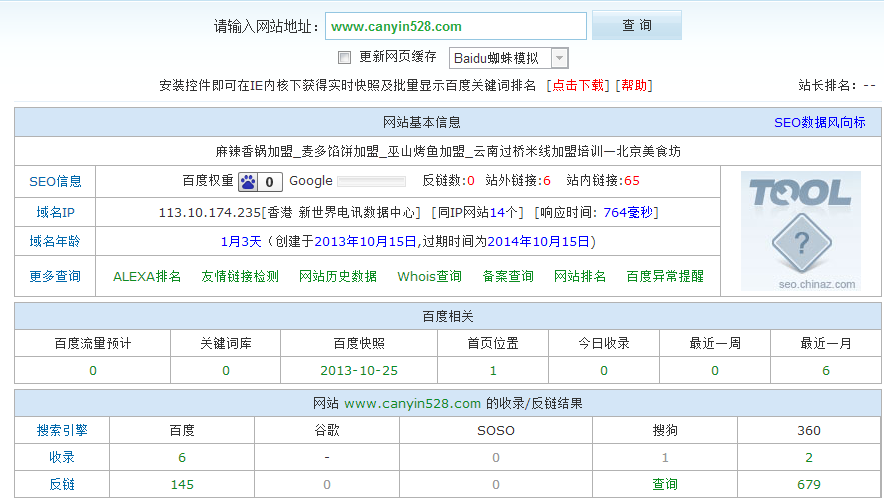Click the 站长排名 label
884x500 pixels.
point(826,86)
